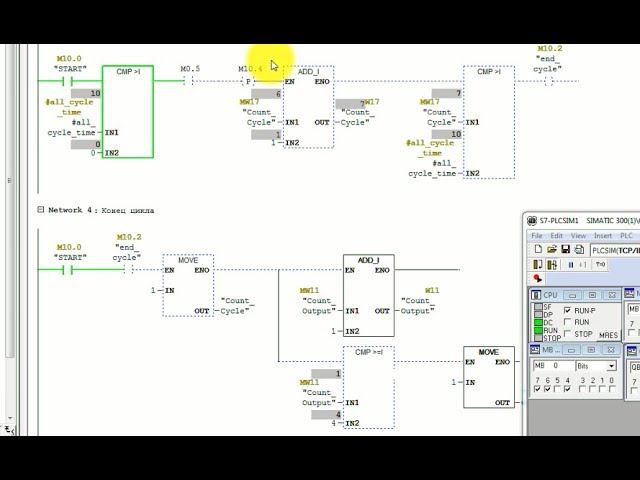Toggle bit 4 checkbox in MB 0
640x480 pixels.
567,389
